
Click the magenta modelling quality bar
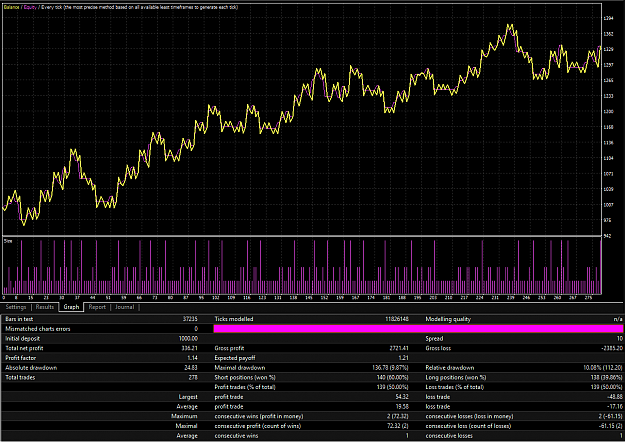[x=418, y=328]
